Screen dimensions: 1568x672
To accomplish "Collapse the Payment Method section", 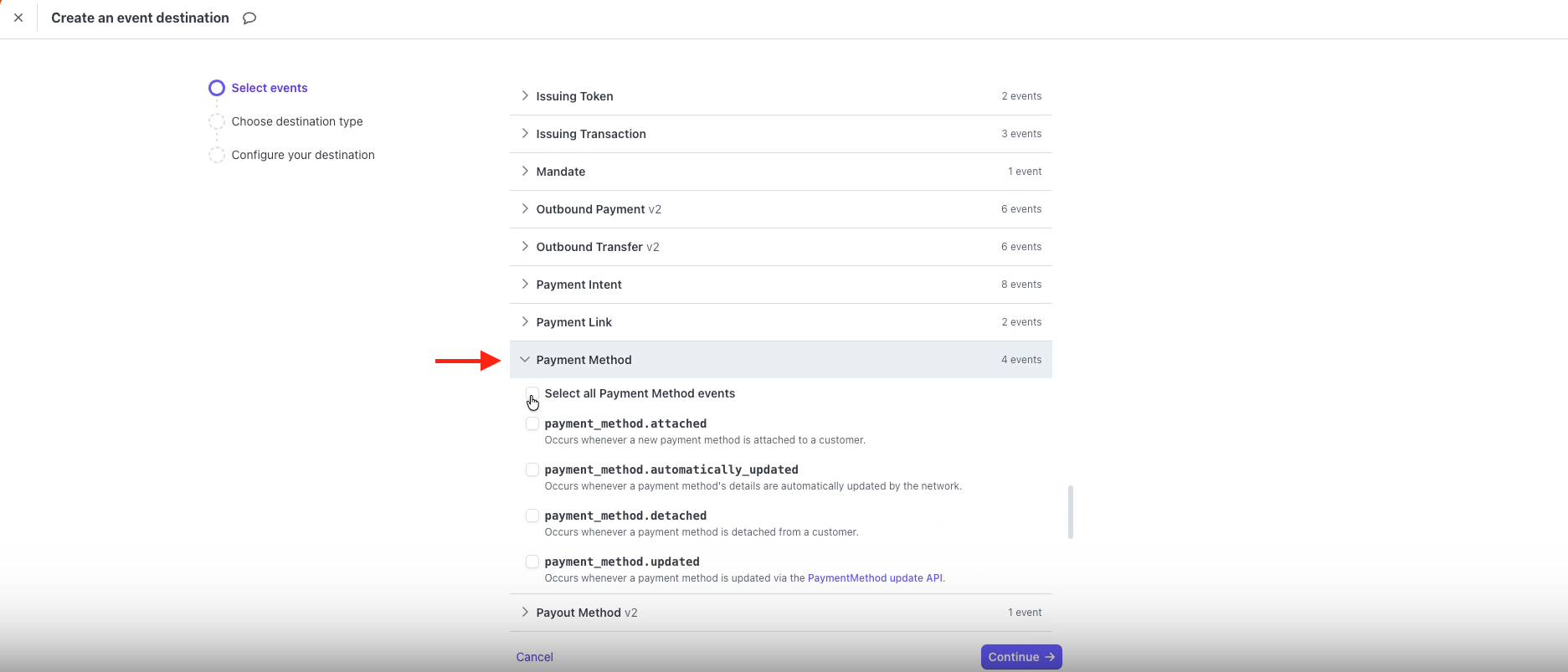I will (525, 360).
